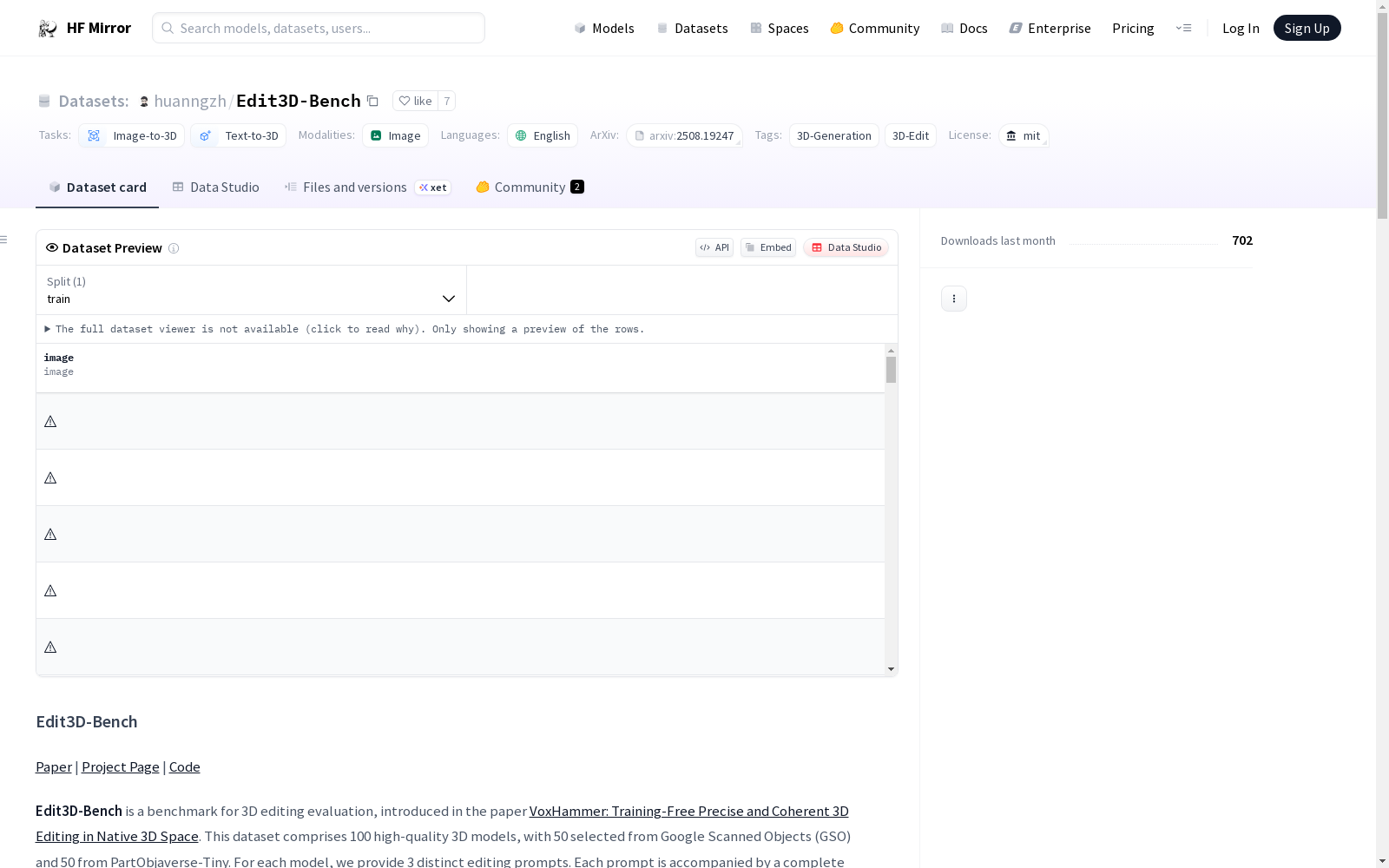Click the Embed button
1389x868 pixels.
tap(768, 247)
